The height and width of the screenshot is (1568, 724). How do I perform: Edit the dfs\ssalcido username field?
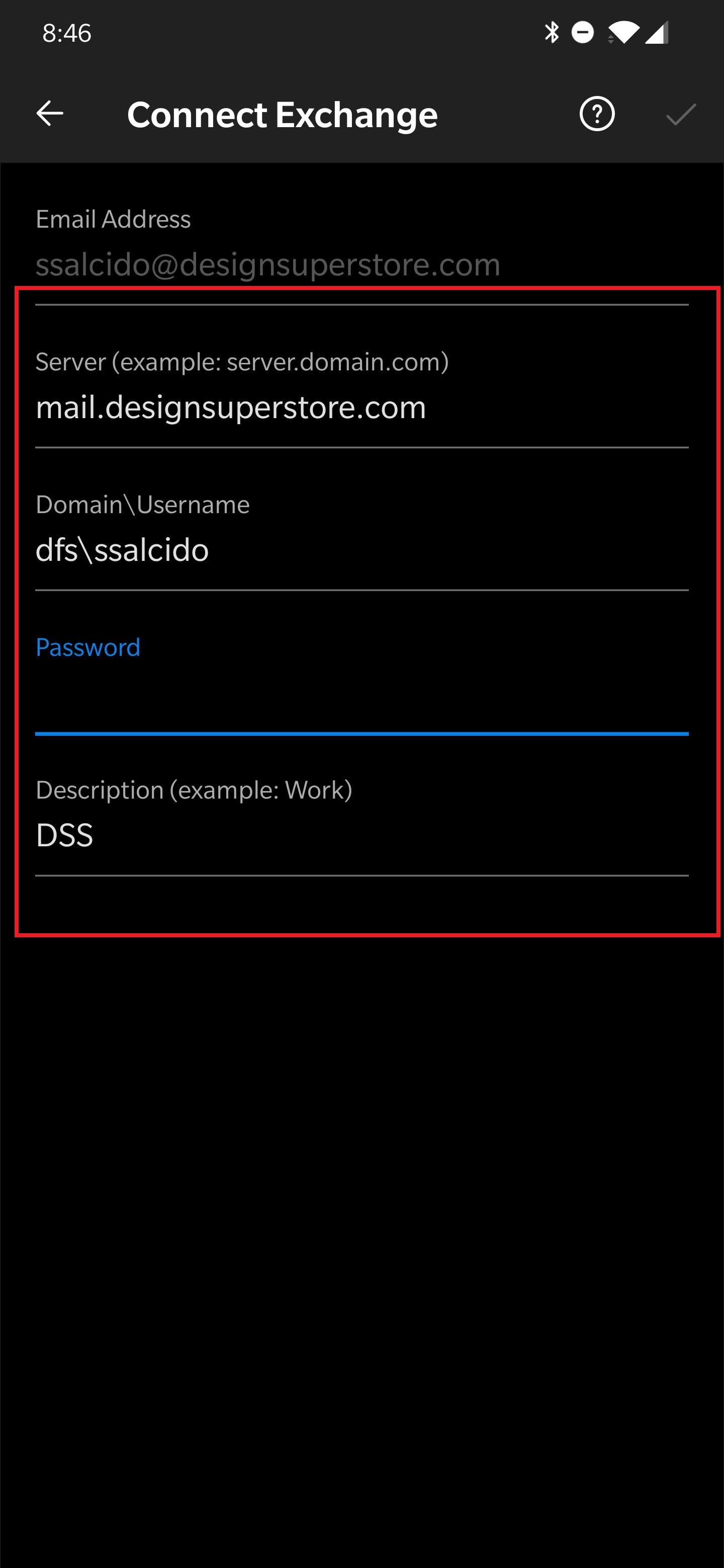click(x=122, y=550)
